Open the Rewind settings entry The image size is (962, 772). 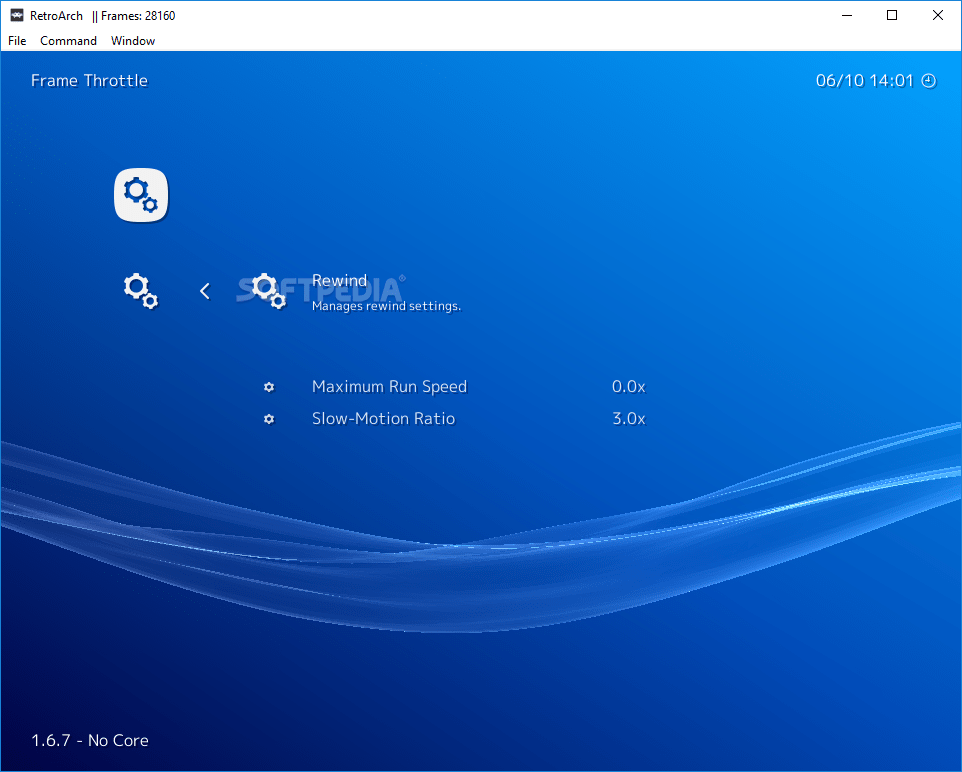pyautogui.click(x=339, y=280)
